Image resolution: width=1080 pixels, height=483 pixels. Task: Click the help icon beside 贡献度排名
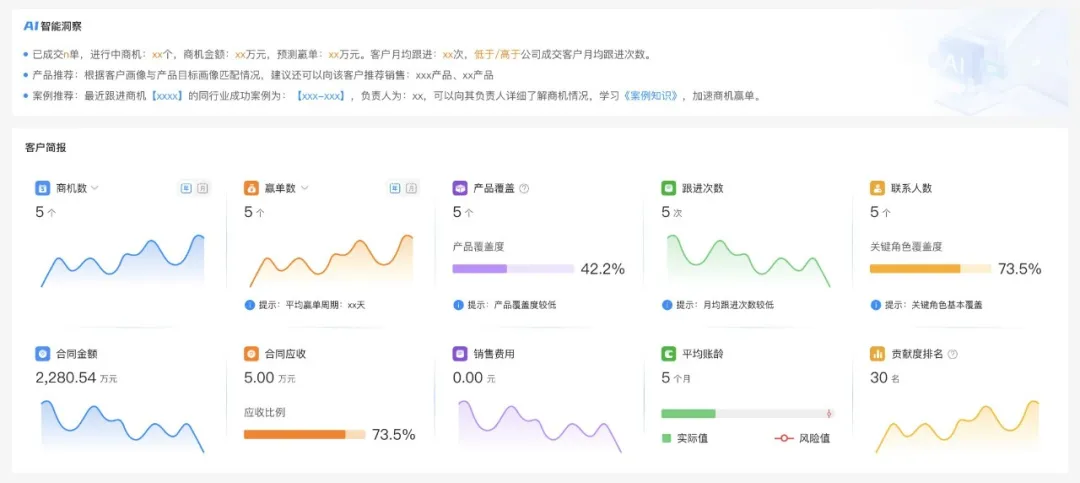click(952, 354)
